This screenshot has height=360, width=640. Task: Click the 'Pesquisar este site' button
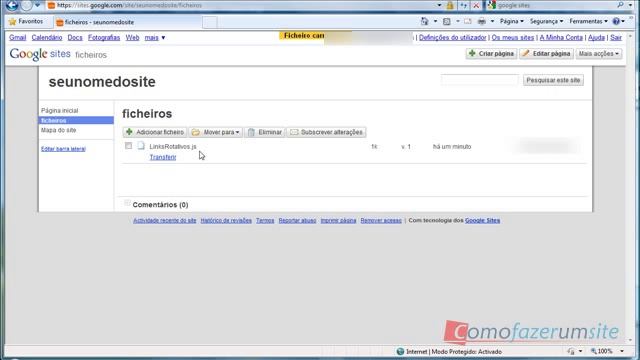(x=553, y=80)
